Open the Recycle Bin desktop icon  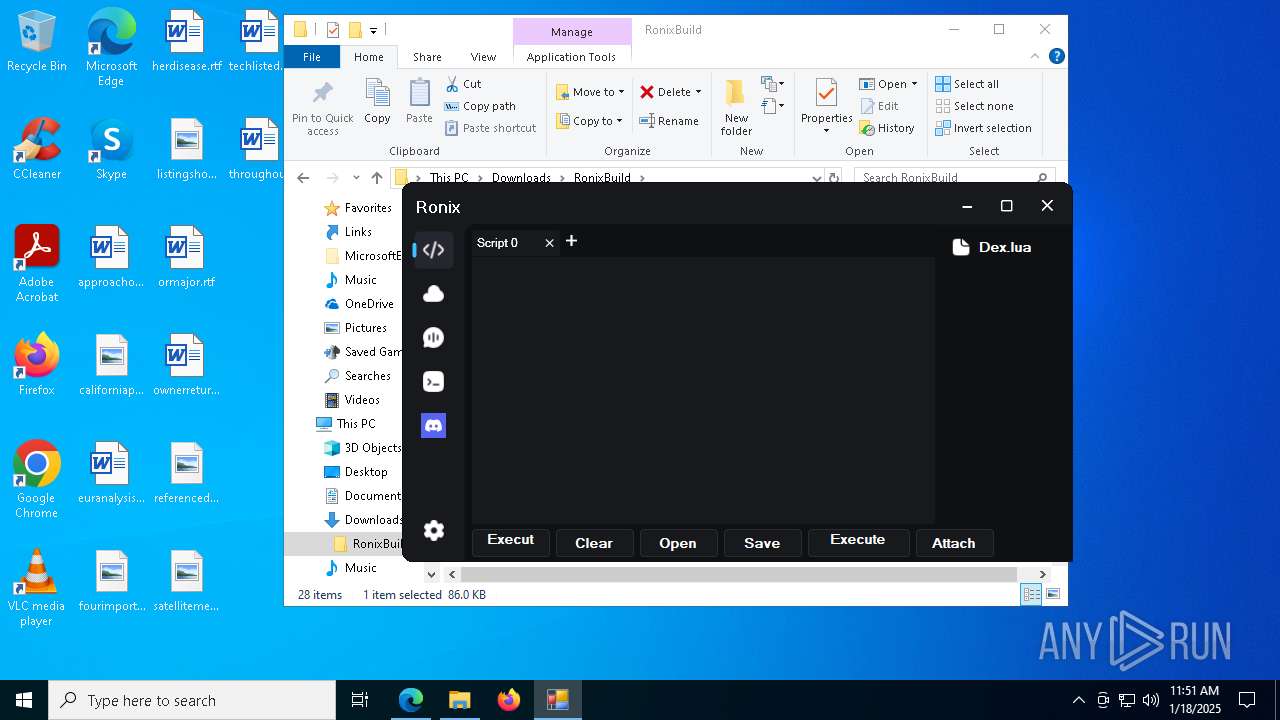pyautogui.click(x=37, y=42)
